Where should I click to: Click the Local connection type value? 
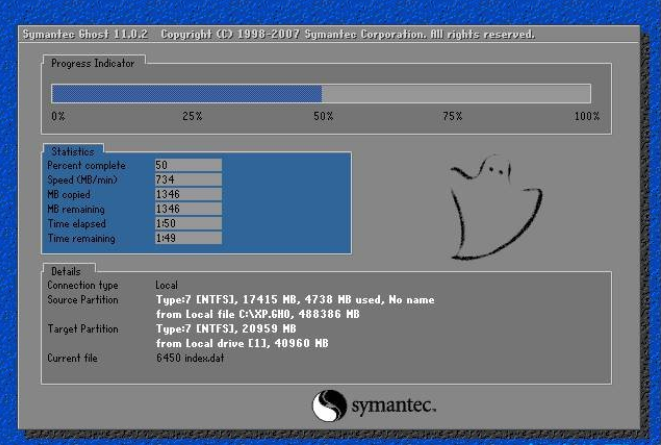(x=167, y=285)
